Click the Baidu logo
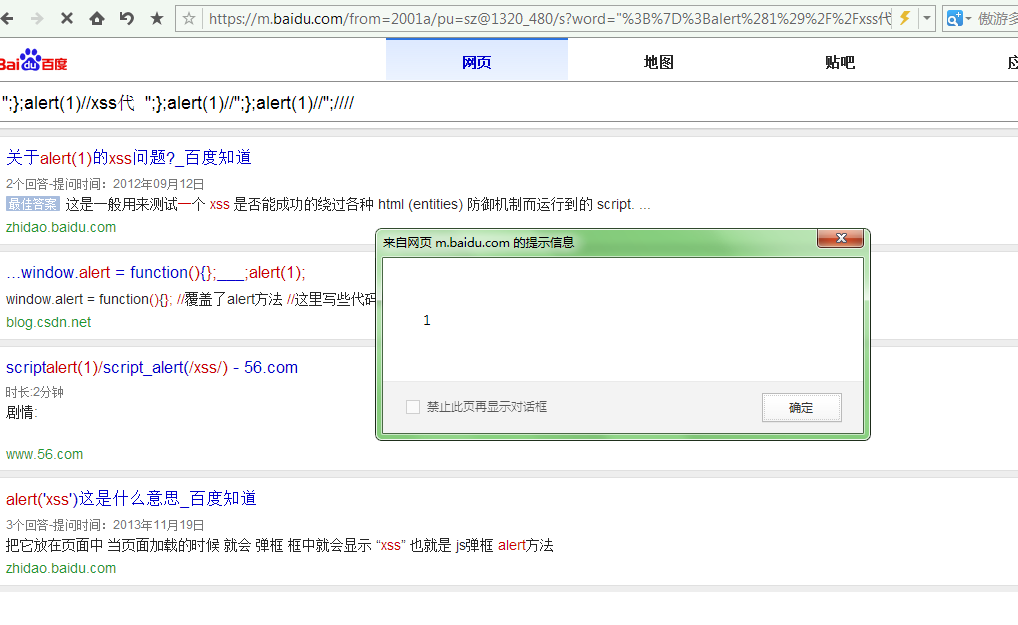Screen dimensions: 1018x625 click(x=32, y=61)
